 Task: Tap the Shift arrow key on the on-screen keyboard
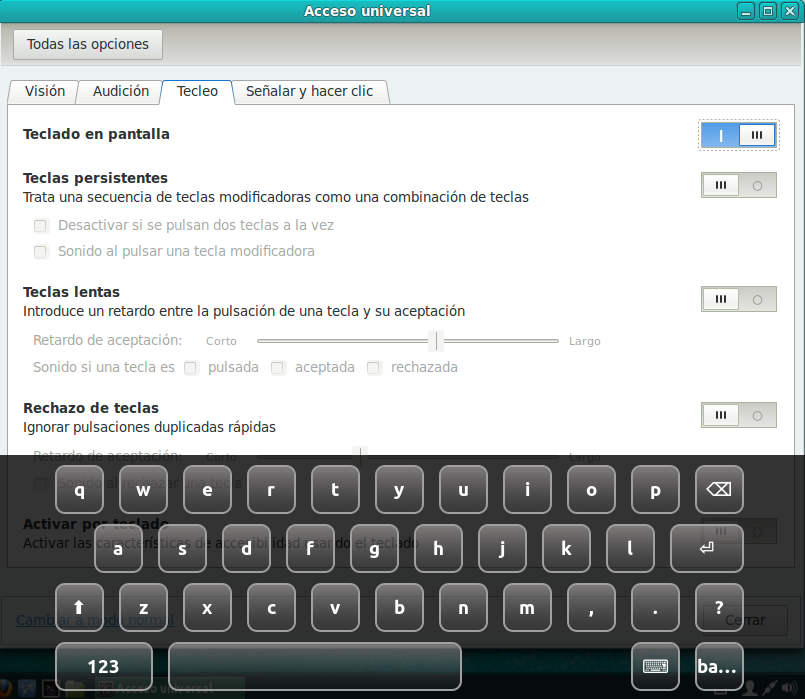(79, 607)
